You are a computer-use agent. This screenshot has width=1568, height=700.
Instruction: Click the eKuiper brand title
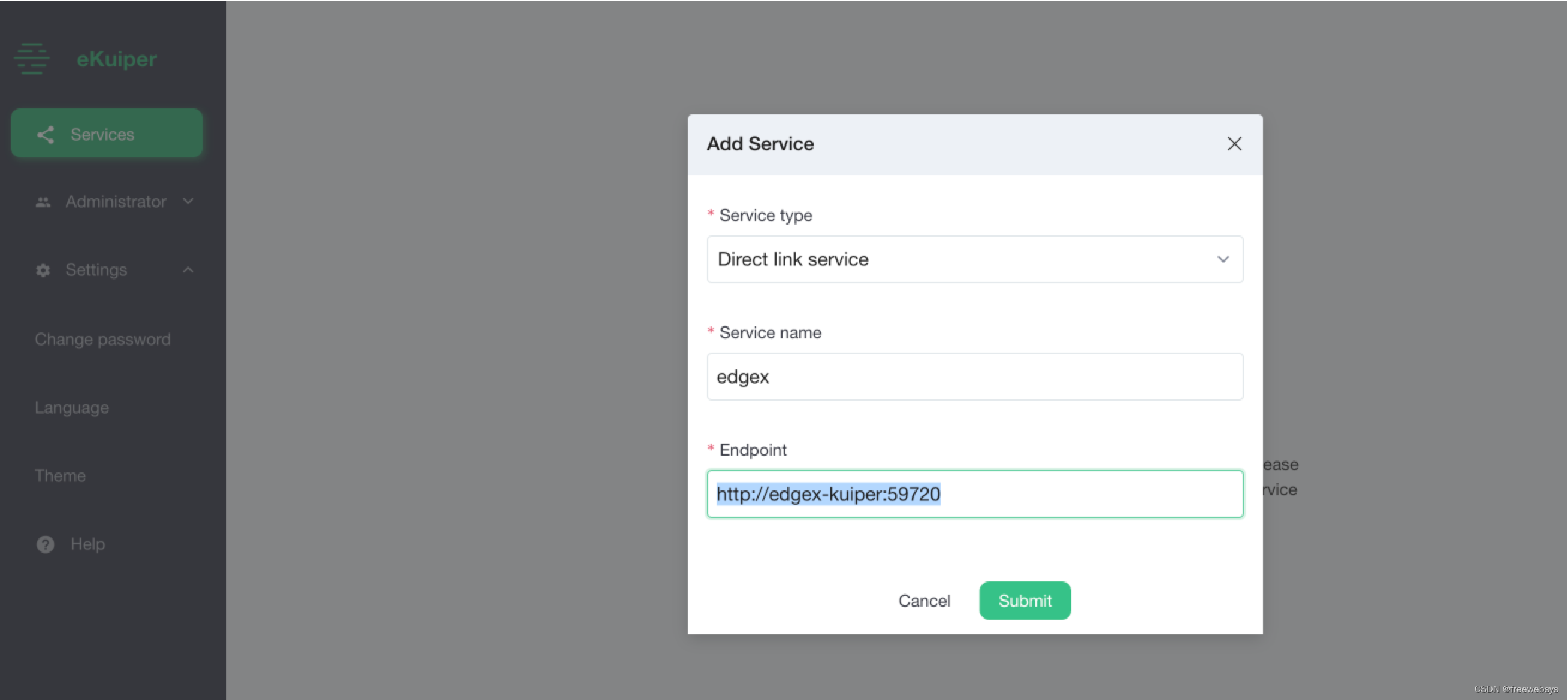coord(116,59)
